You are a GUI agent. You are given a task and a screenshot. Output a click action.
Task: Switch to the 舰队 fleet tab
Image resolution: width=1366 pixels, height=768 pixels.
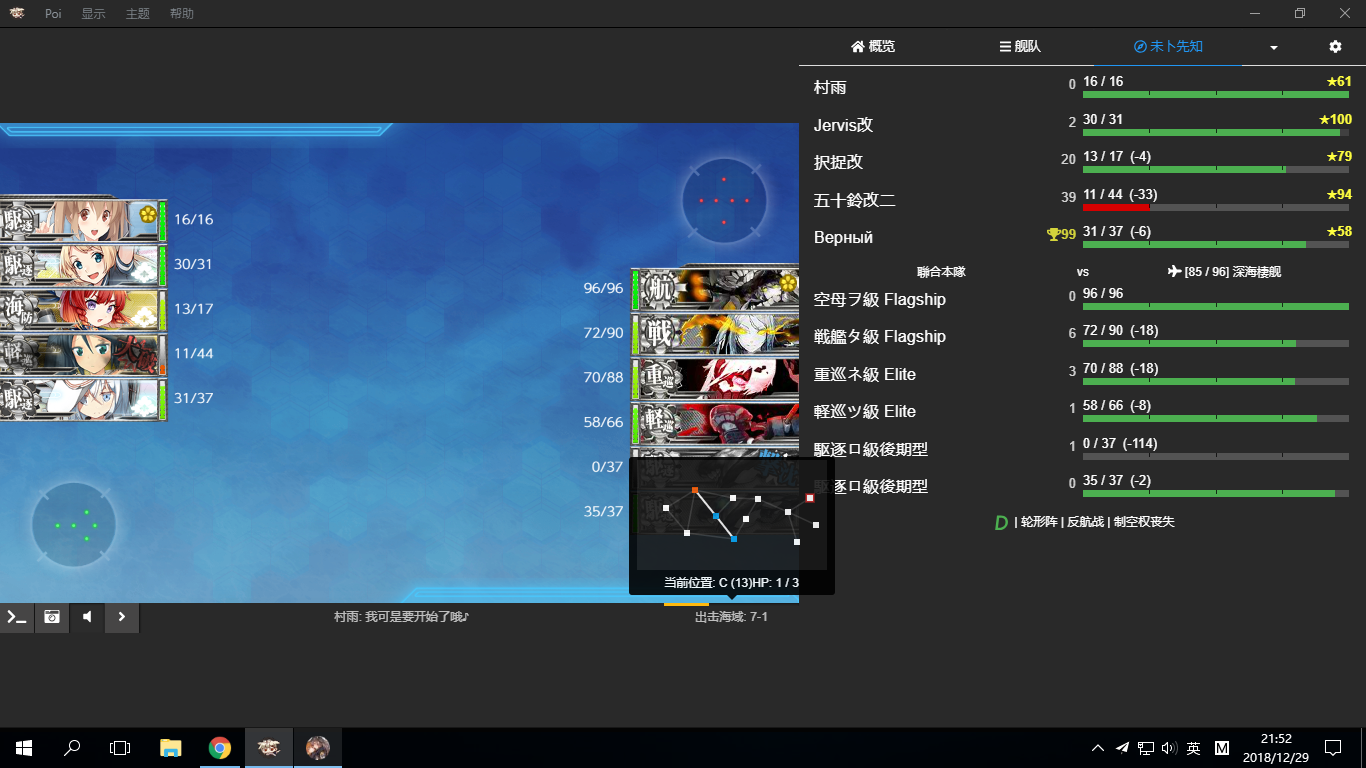[1020, 47]
